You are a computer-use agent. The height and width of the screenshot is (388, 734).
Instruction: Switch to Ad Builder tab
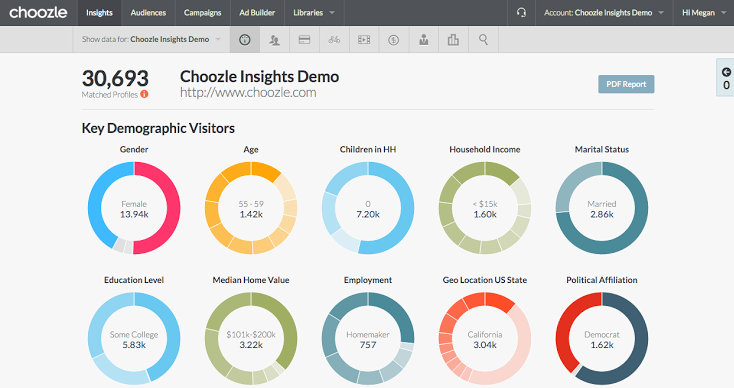point(257,13)
